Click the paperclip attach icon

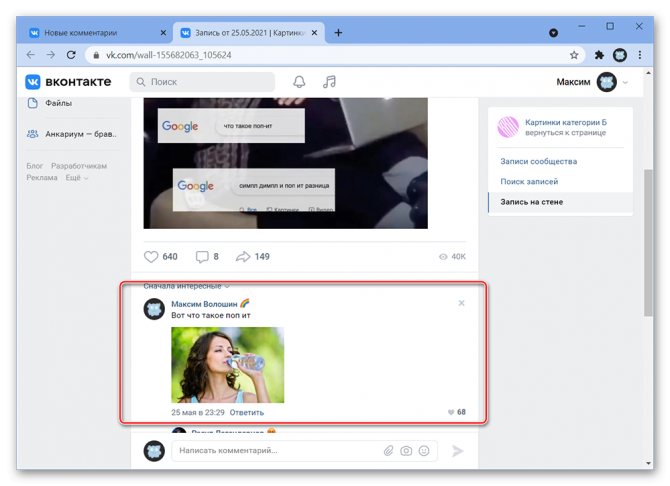(388, 451)
